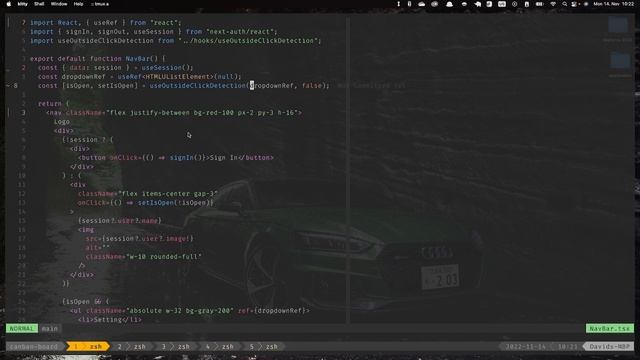Open the kitty application menu
This screenshot has width=640, height=360.
22,4
